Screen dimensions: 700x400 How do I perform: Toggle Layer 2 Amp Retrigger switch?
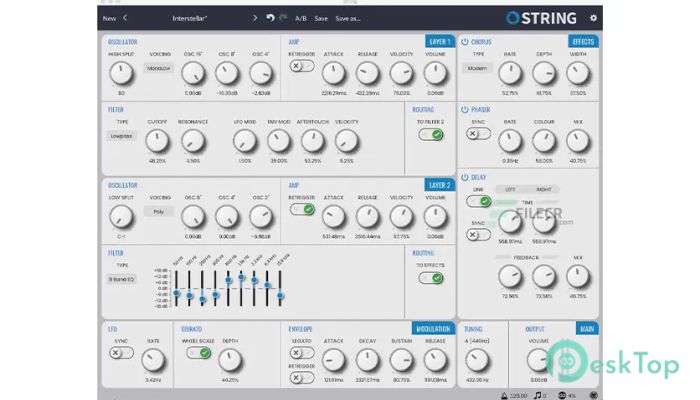coord(302,209)
